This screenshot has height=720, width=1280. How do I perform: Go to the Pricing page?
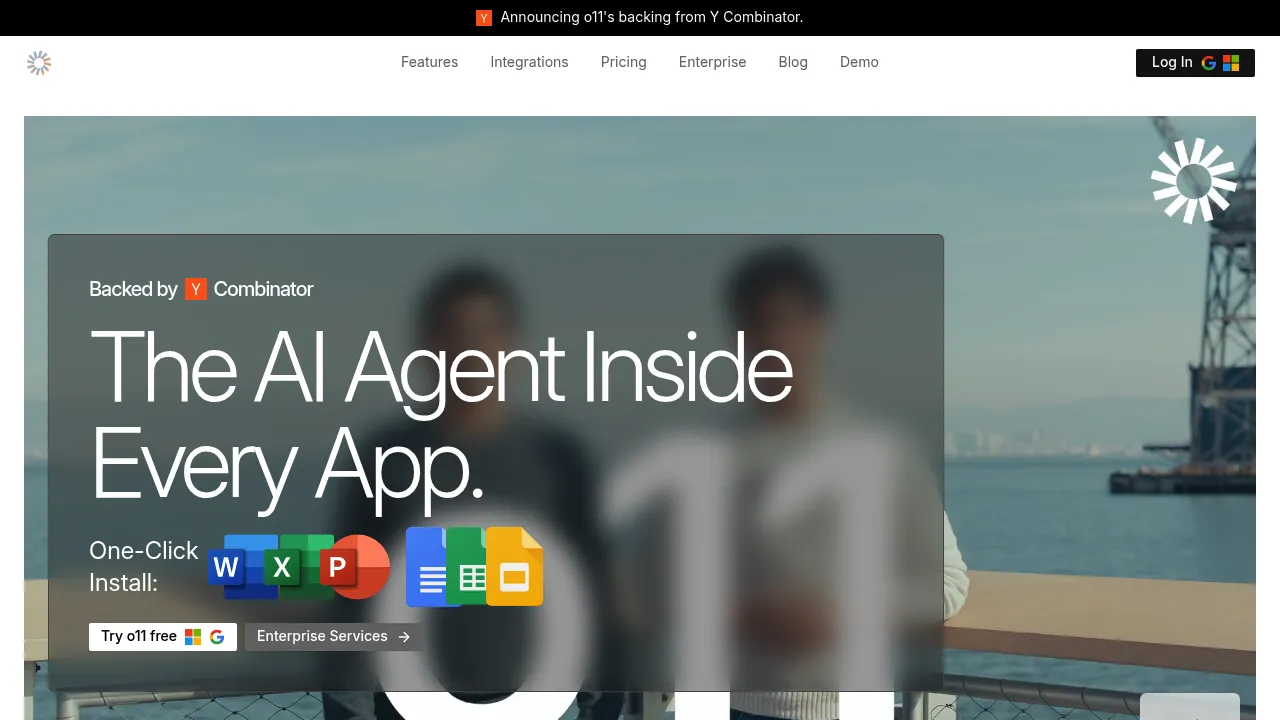coord(624,62)
